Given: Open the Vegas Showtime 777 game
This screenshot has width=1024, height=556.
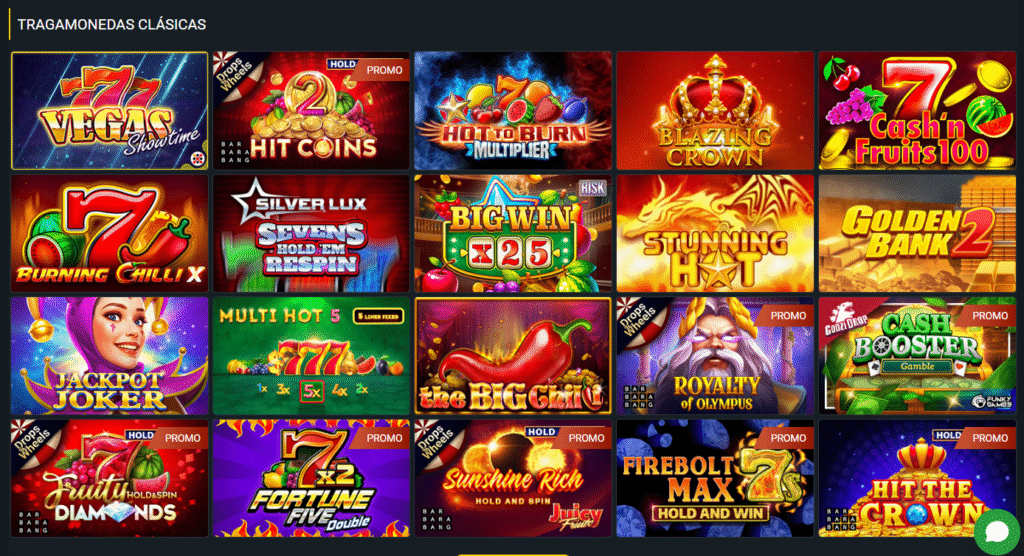Looking at the screenshot, I should [110, 111].
